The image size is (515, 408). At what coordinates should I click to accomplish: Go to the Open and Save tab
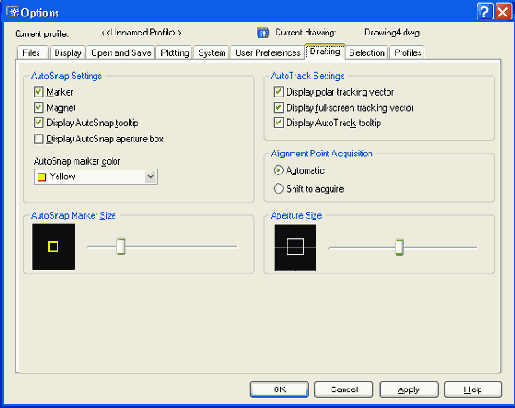pyautogui.click(x=121, y=53)
